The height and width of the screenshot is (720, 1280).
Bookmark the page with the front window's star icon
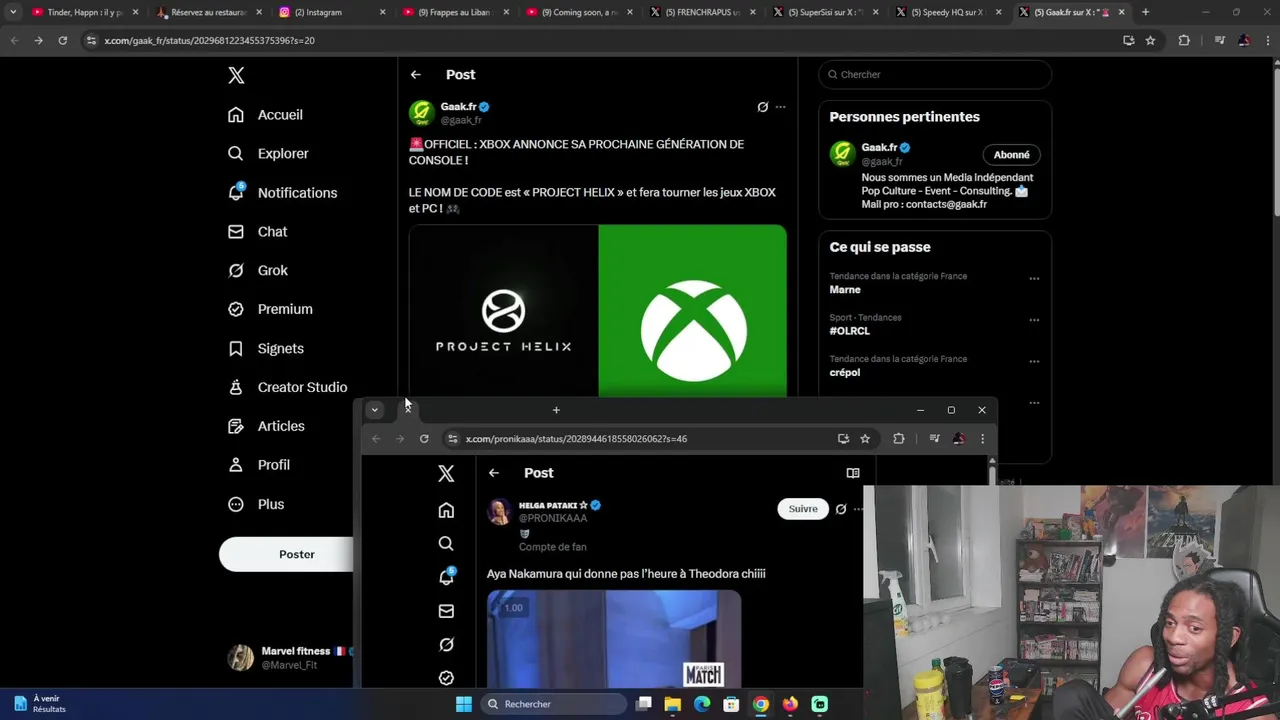coord(865,439)
